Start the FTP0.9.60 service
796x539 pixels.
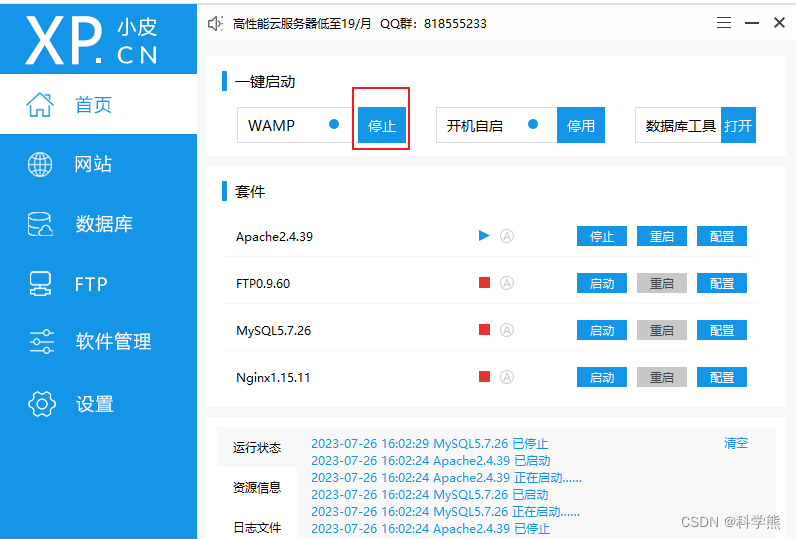[x=602, y=283]
